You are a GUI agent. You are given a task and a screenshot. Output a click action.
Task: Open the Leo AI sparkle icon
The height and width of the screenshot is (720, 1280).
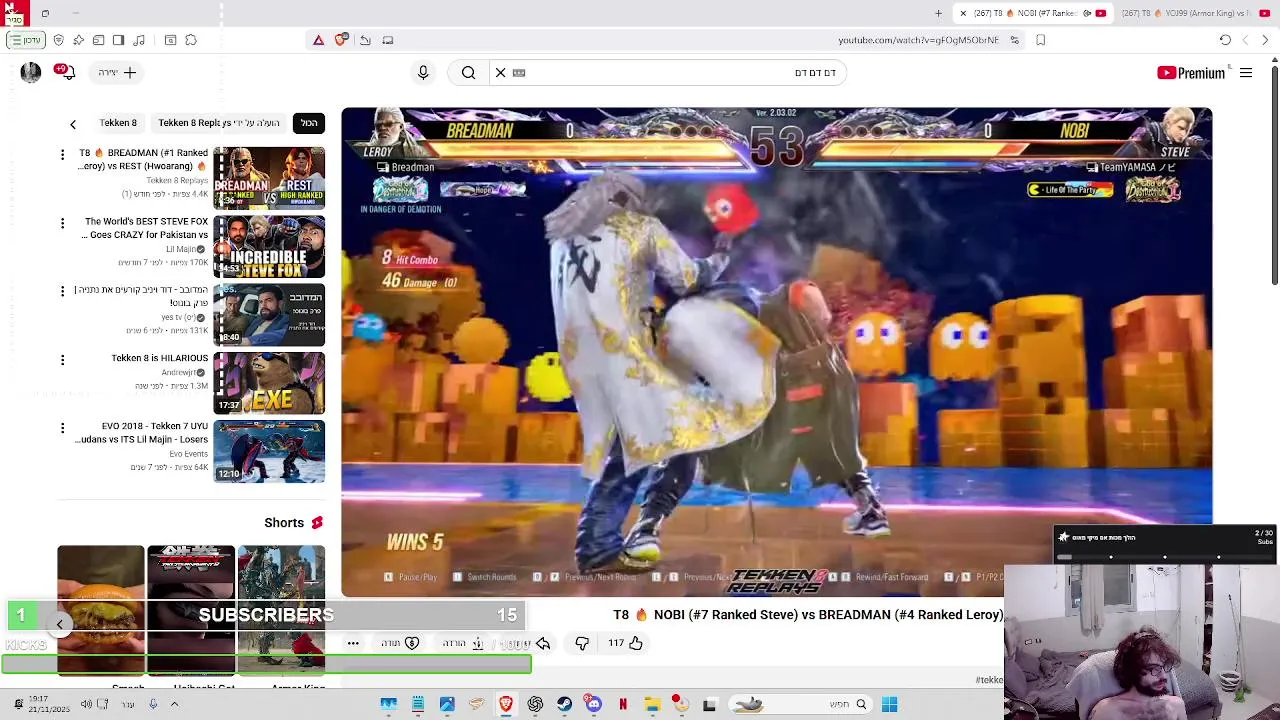pos(79,40)
